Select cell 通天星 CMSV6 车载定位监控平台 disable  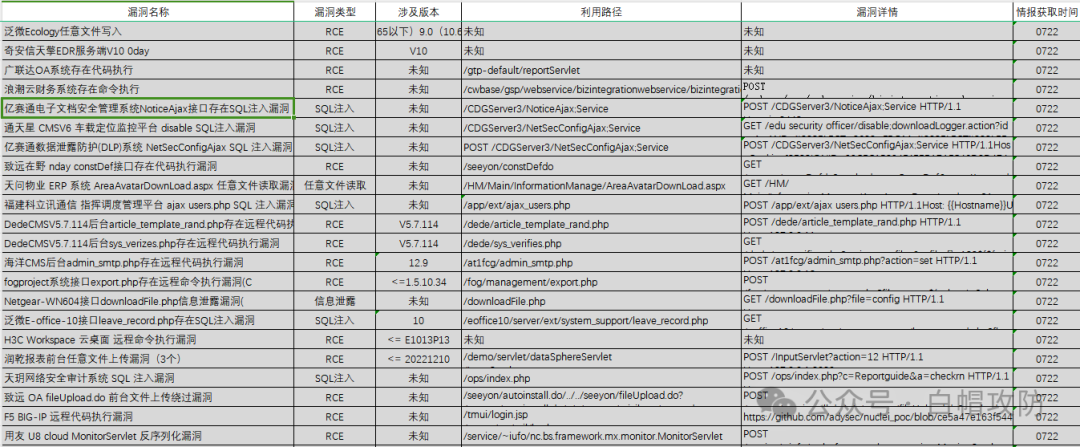(x=147, y=128)
